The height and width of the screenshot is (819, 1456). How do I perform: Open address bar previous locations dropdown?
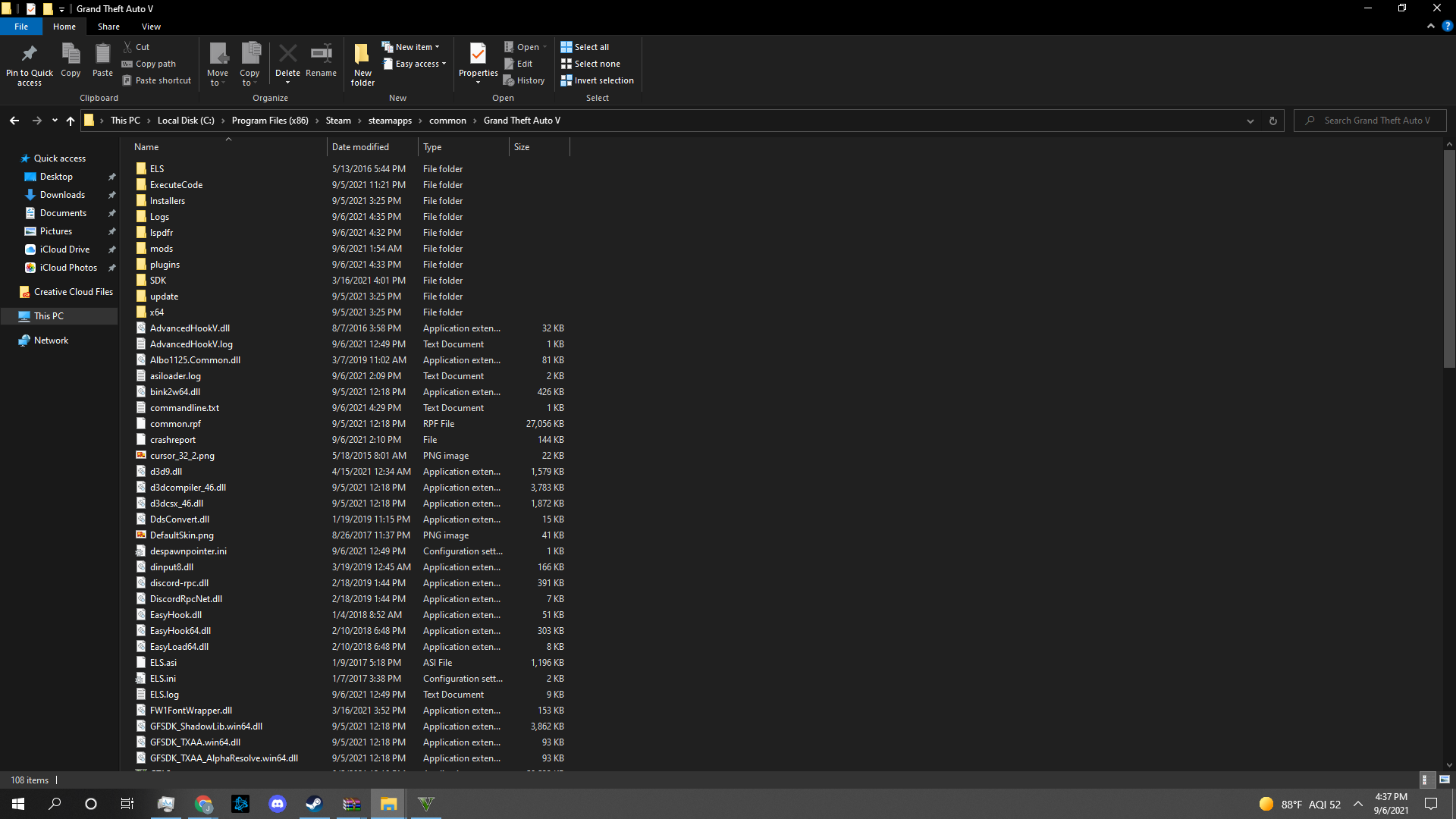click(1250, 121)
